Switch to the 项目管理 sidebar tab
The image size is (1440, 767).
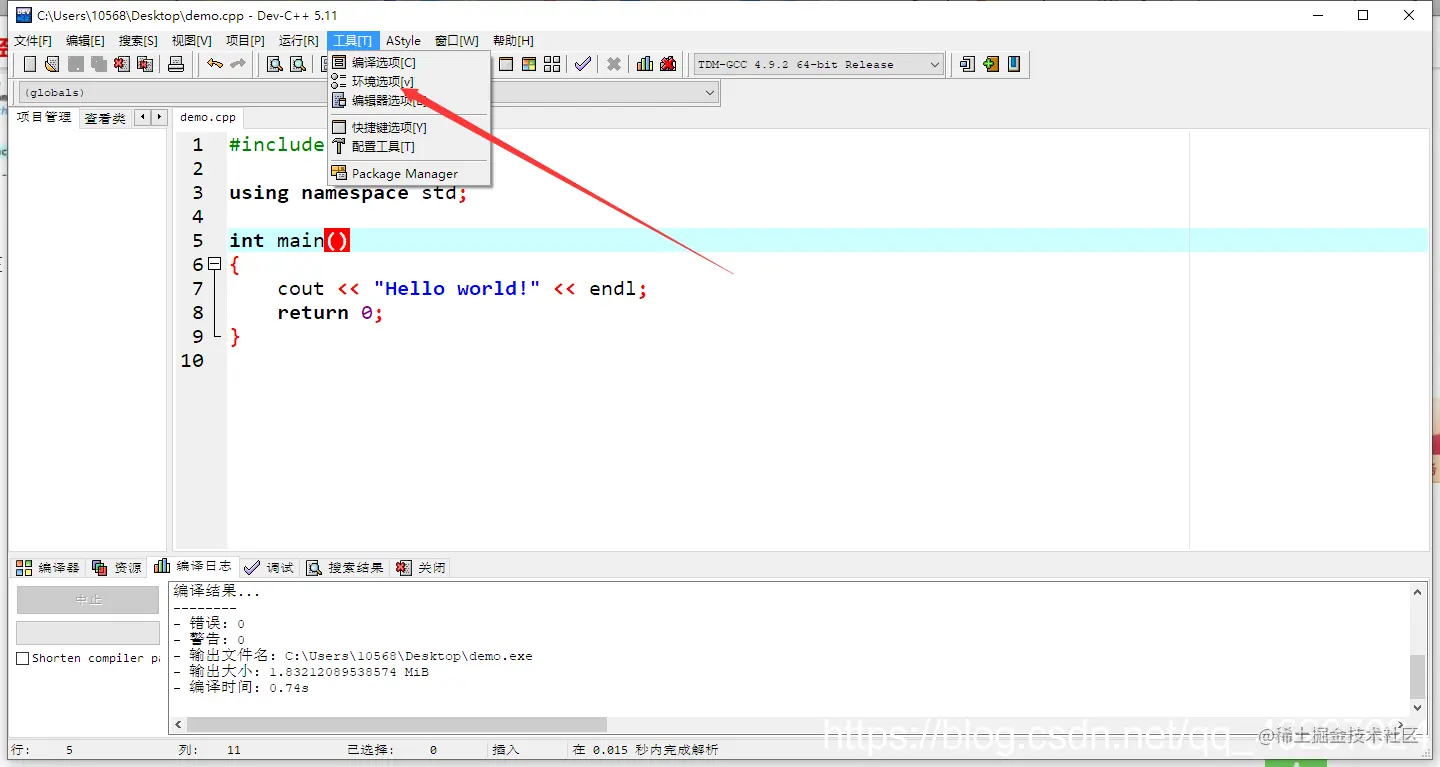(x=44, y=117)
